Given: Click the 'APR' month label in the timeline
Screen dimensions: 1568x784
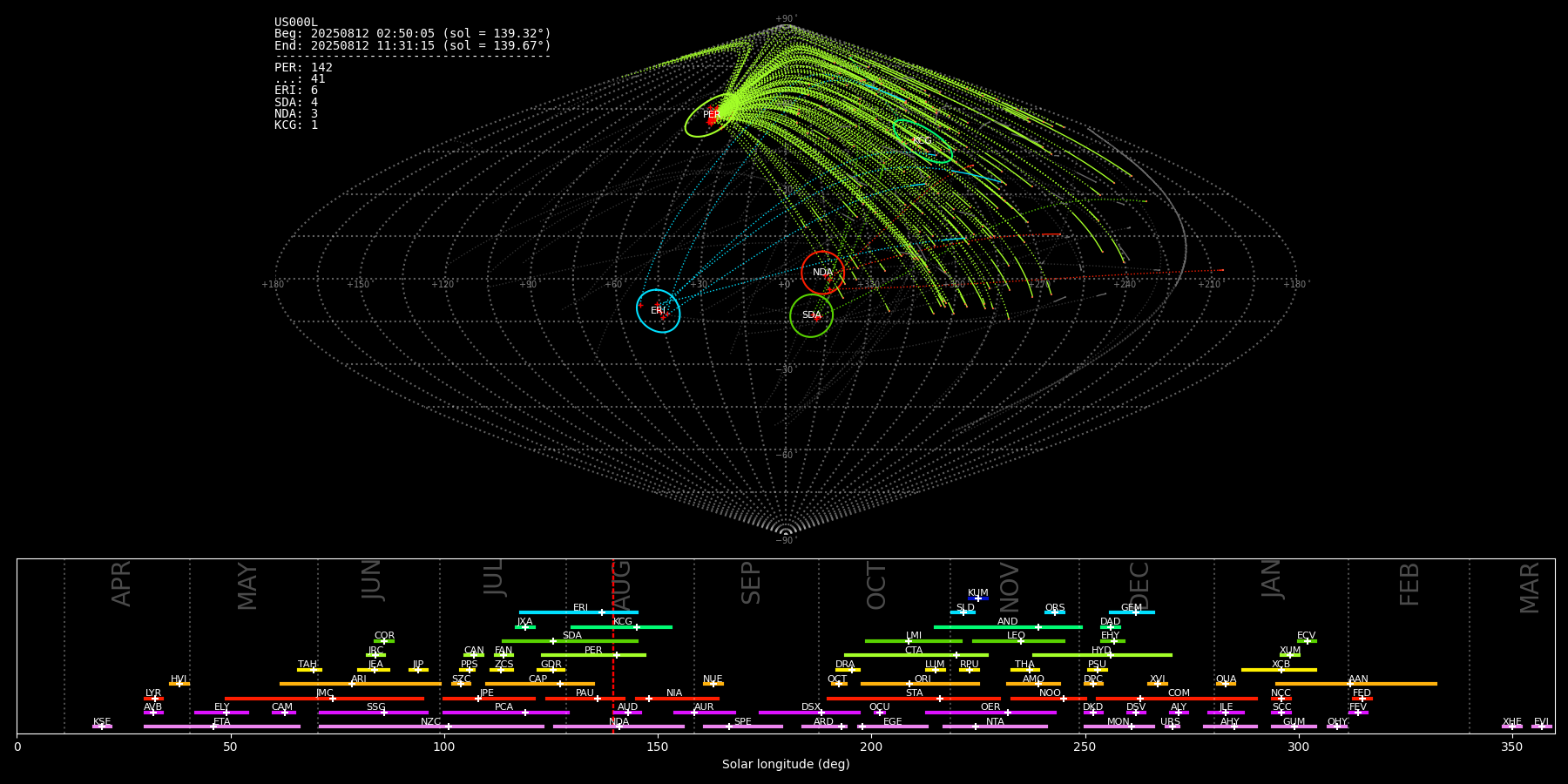Looking at the screenshot, I should point(121,585).
